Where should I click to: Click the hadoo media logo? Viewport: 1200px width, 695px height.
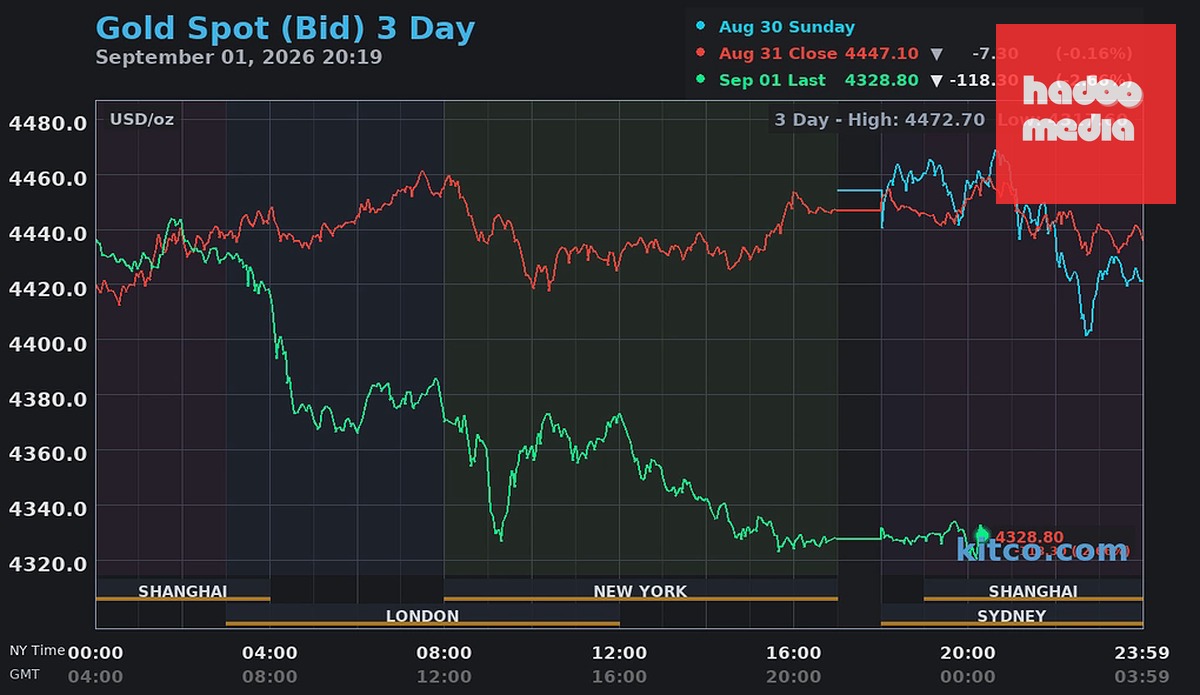(x=1085, y=113)
